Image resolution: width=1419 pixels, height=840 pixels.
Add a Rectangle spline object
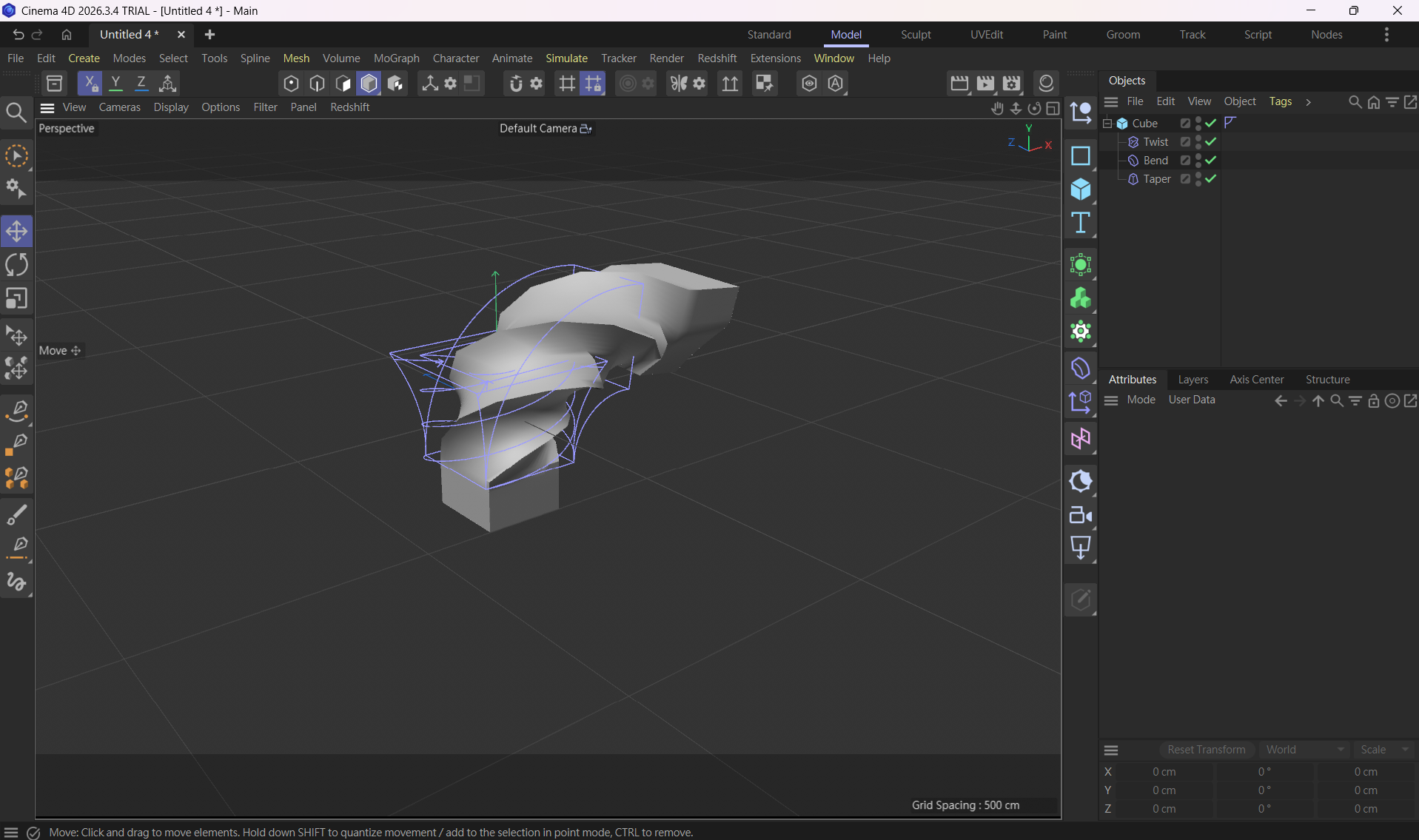[x=1081, y=155]
